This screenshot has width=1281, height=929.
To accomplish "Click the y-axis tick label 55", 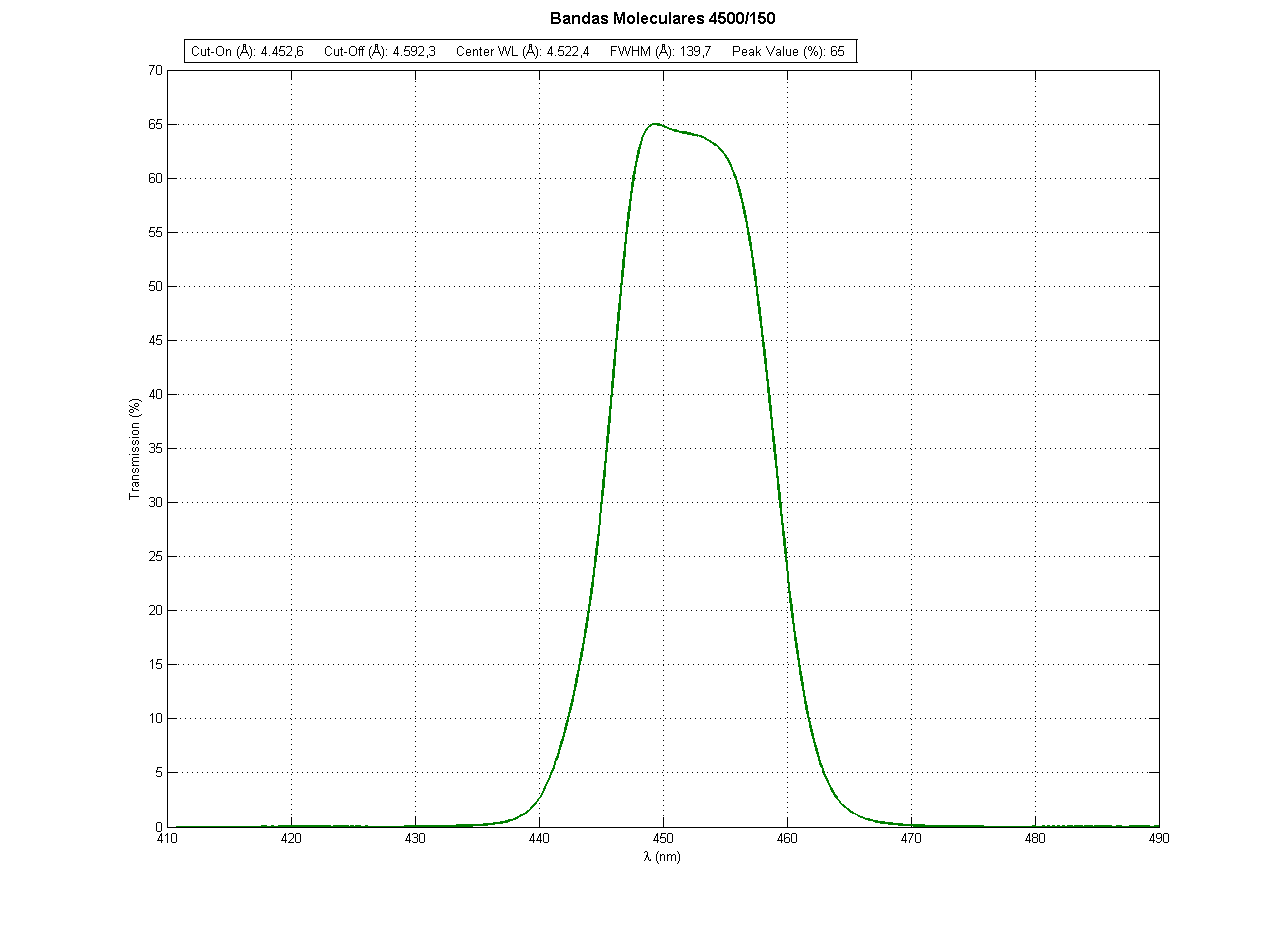I will point(154,233).
